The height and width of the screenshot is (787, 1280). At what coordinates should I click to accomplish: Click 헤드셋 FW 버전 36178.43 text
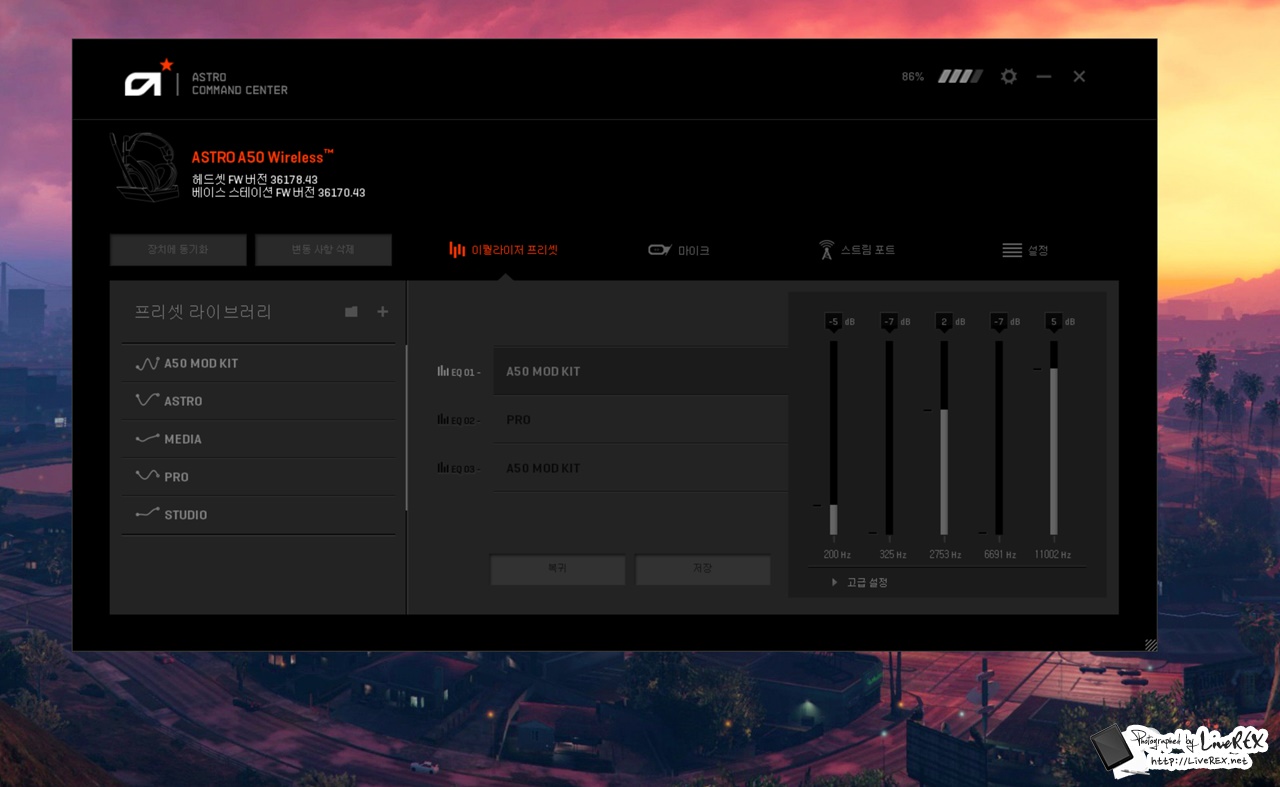click(255, 180)
